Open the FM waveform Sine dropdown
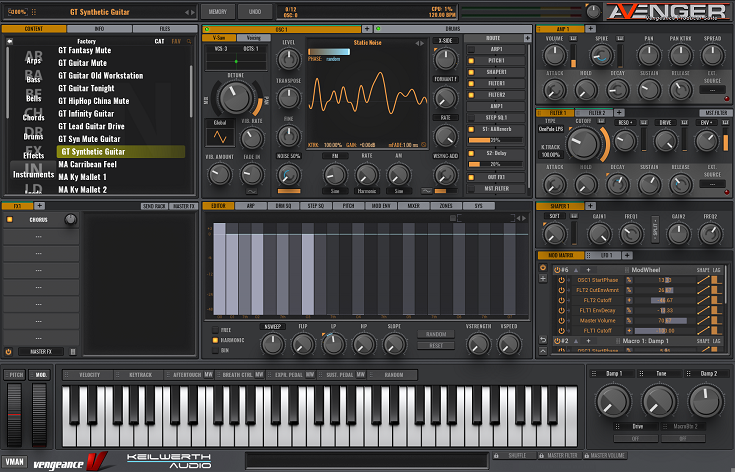This screenshot has width=735, height=472. [335, 191]
